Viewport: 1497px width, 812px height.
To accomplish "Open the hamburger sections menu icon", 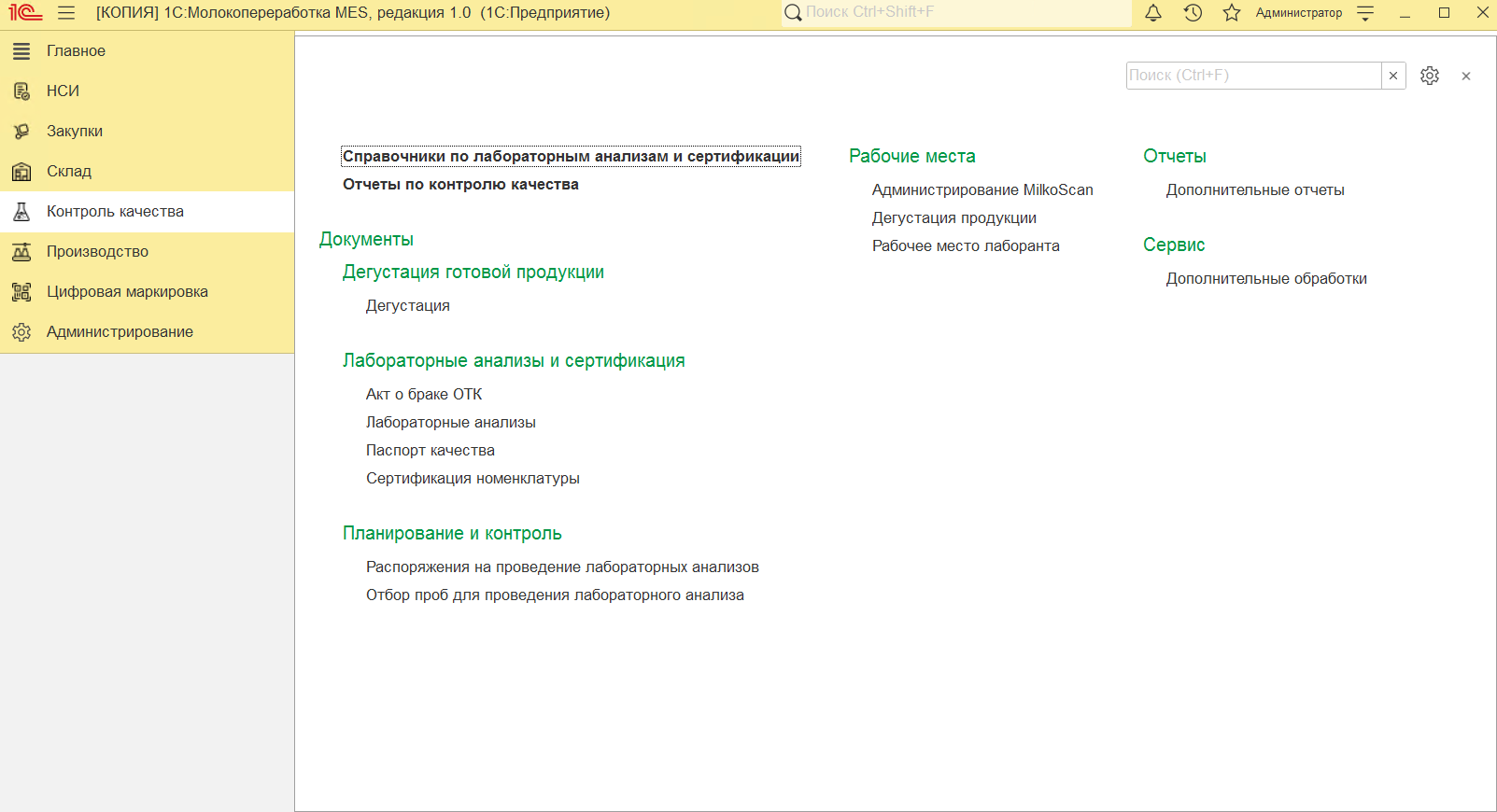I will (66, 13).
